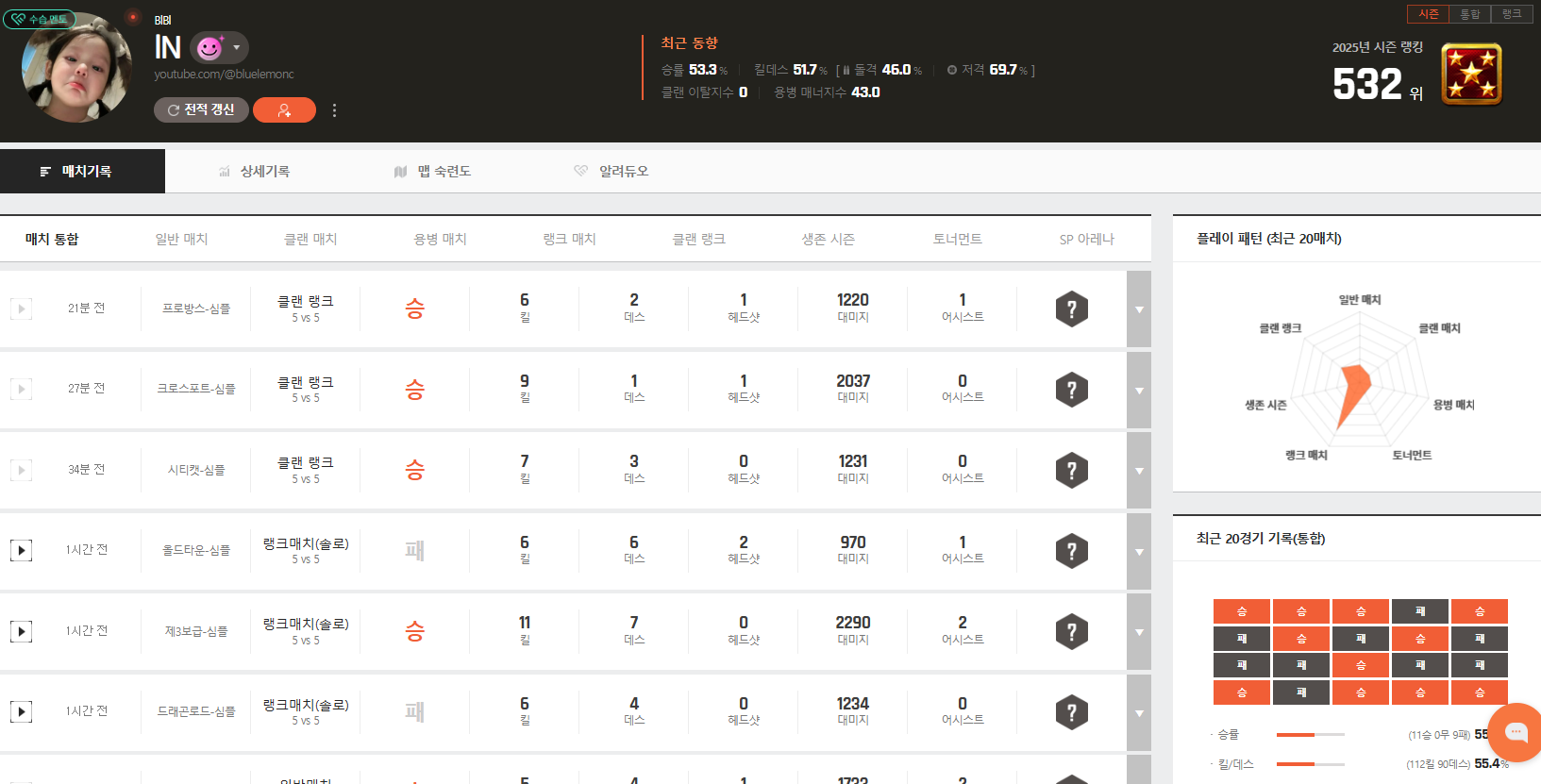Viewport: 1541px width, 784px height.
Task: Click the 전적 갱신 refresh button
Action: click(201, 110)
